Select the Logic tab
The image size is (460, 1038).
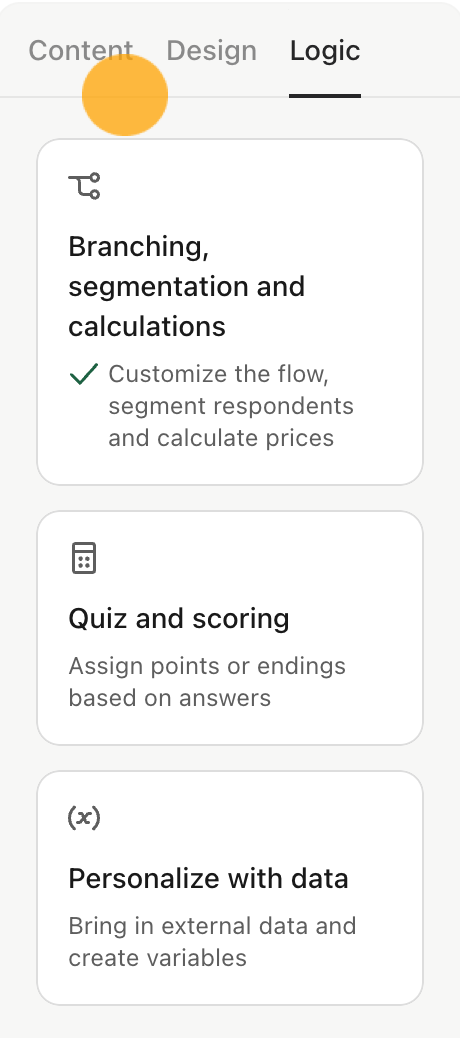[325, 50]
